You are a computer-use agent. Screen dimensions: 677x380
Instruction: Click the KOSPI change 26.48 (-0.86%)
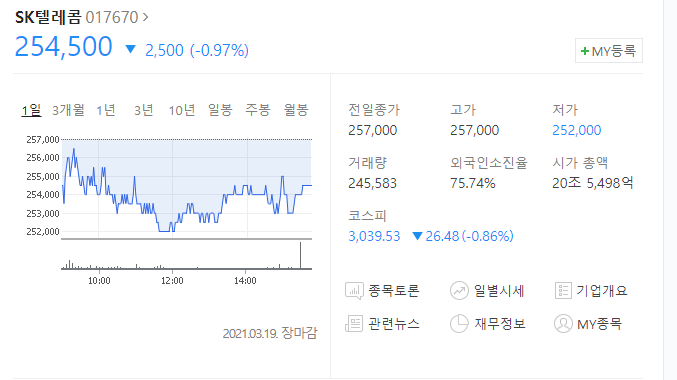(469, 236)
